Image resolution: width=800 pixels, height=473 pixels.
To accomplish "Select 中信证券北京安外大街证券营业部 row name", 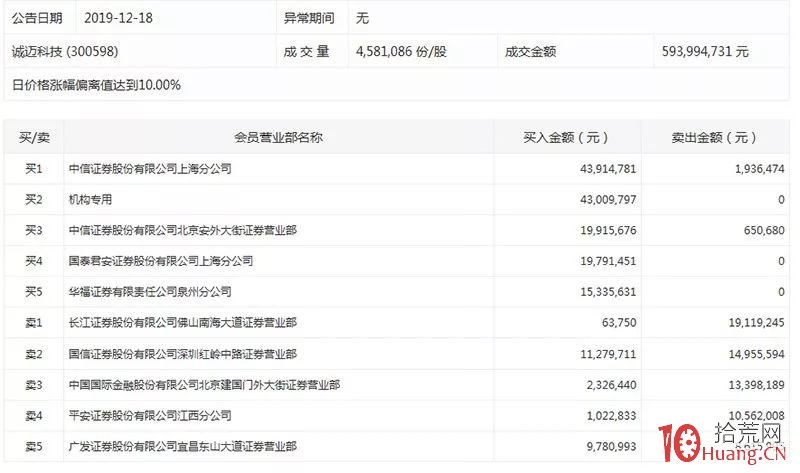I will pyautogui.click(x=183, y=230).
